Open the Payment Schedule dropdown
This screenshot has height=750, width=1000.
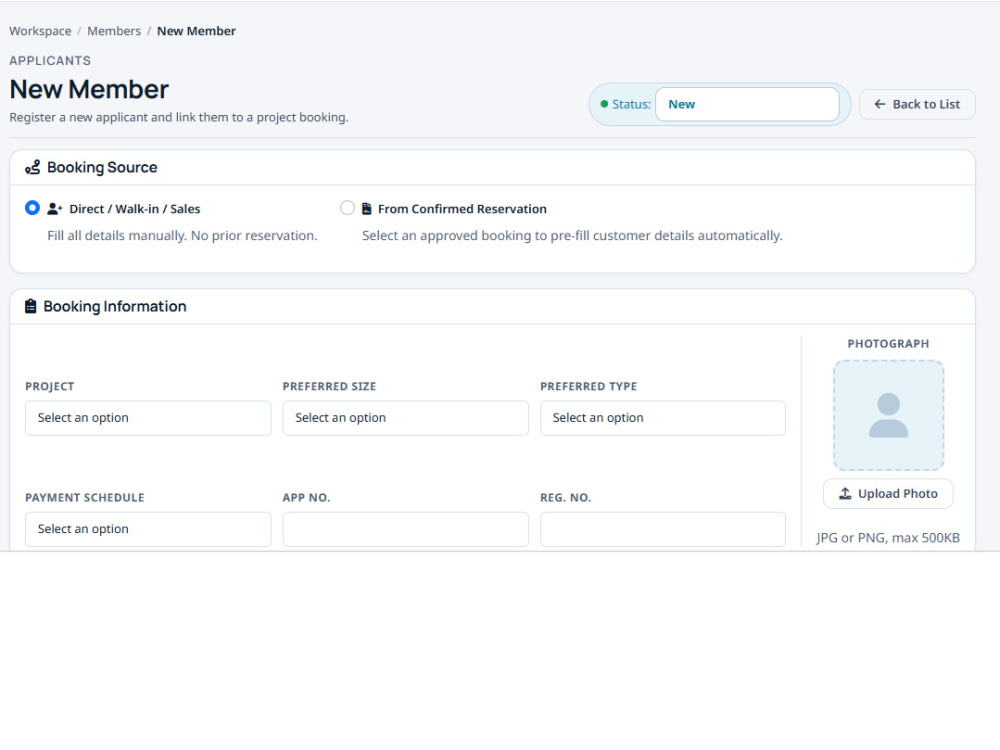pyautogui.click(x=148, y=529)
